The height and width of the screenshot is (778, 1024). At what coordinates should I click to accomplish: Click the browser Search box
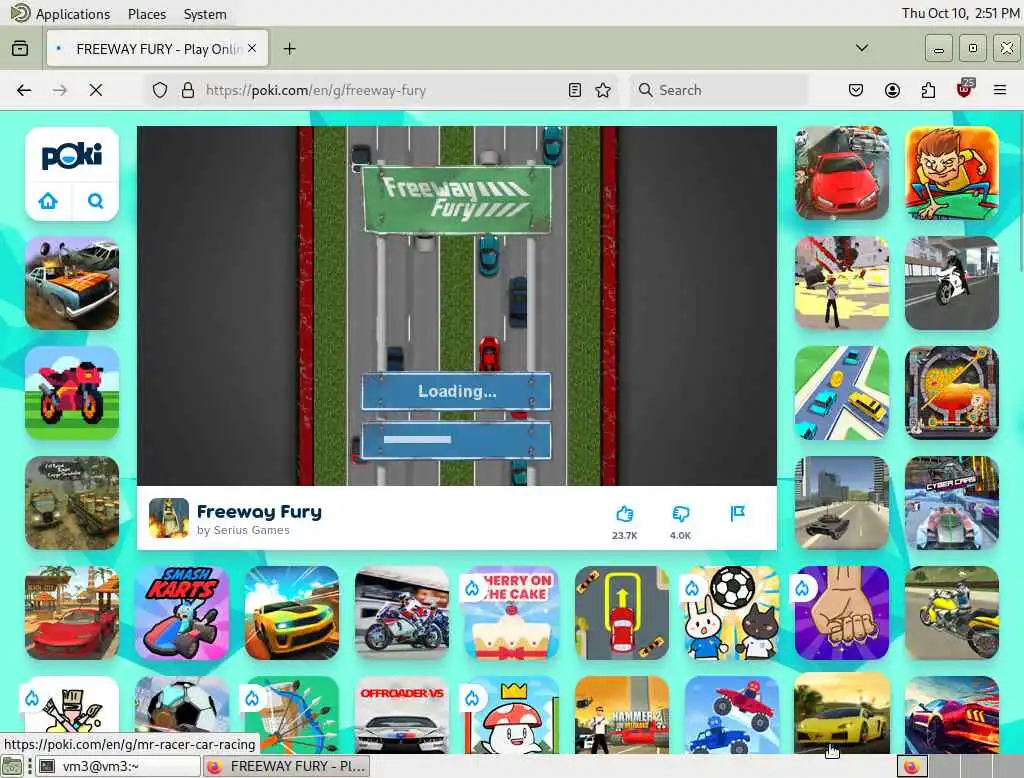tap(718, 90)
